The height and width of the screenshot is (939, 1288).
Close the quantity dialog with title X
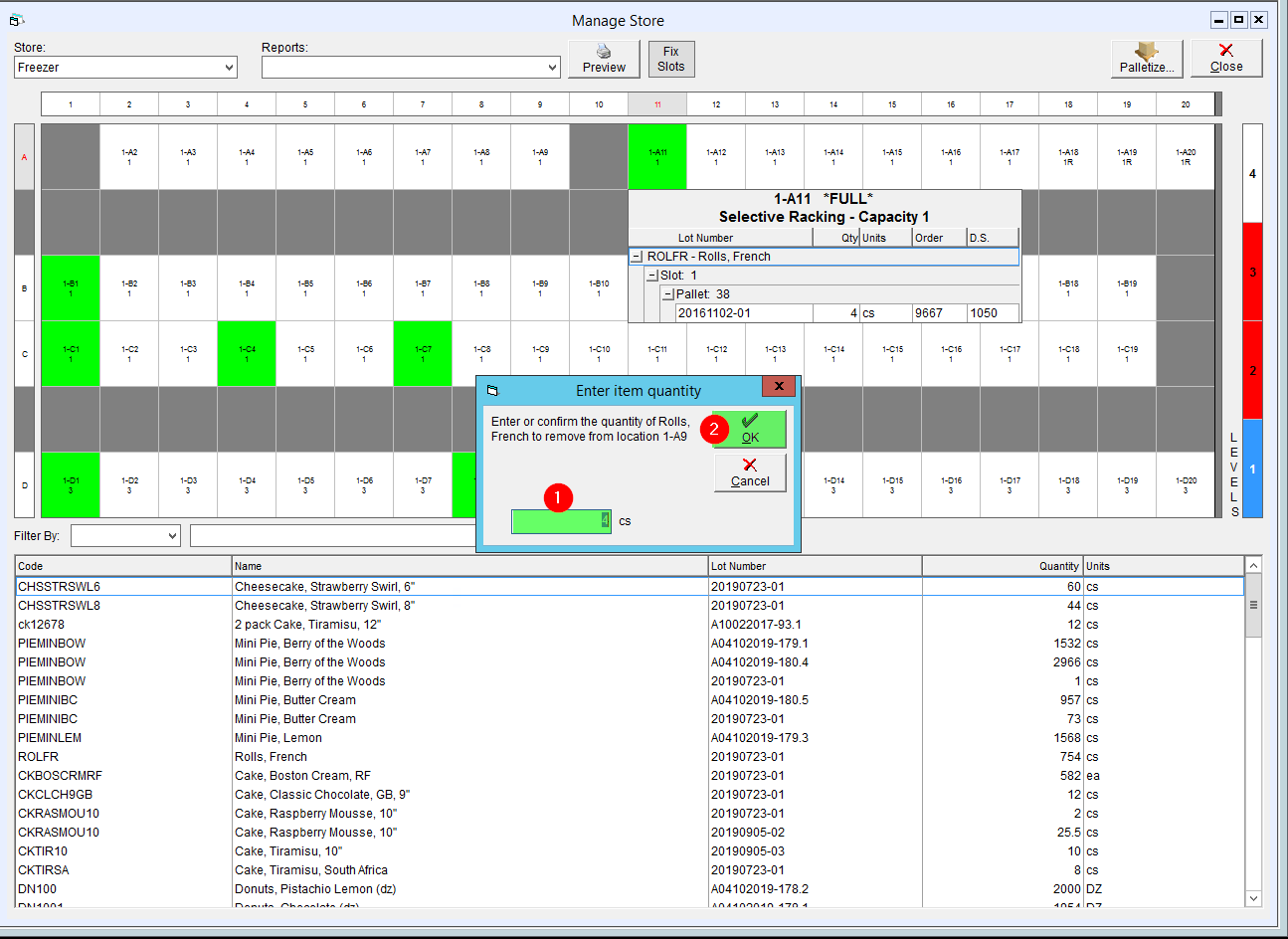click(x=779, y=387)
